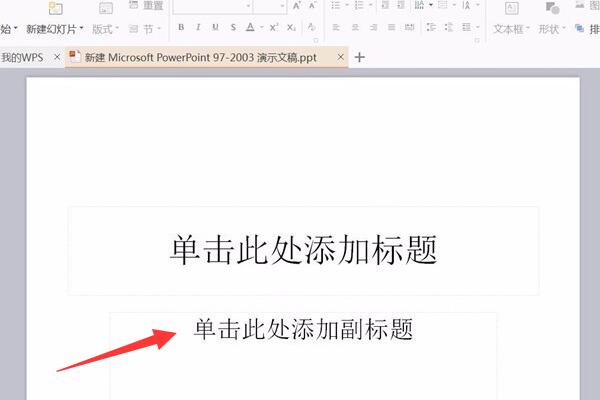Apply font color with A icon

point(250,27)
